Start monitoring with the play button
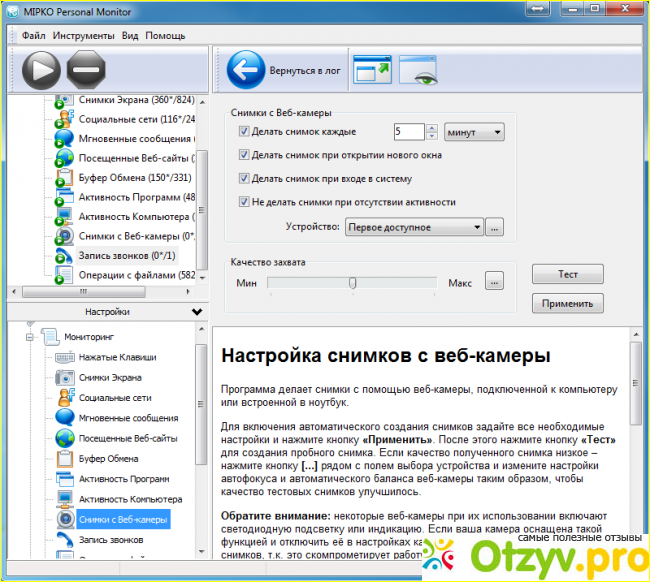Image resolution: width=650 pixels, height=582 pixels. 41,70
